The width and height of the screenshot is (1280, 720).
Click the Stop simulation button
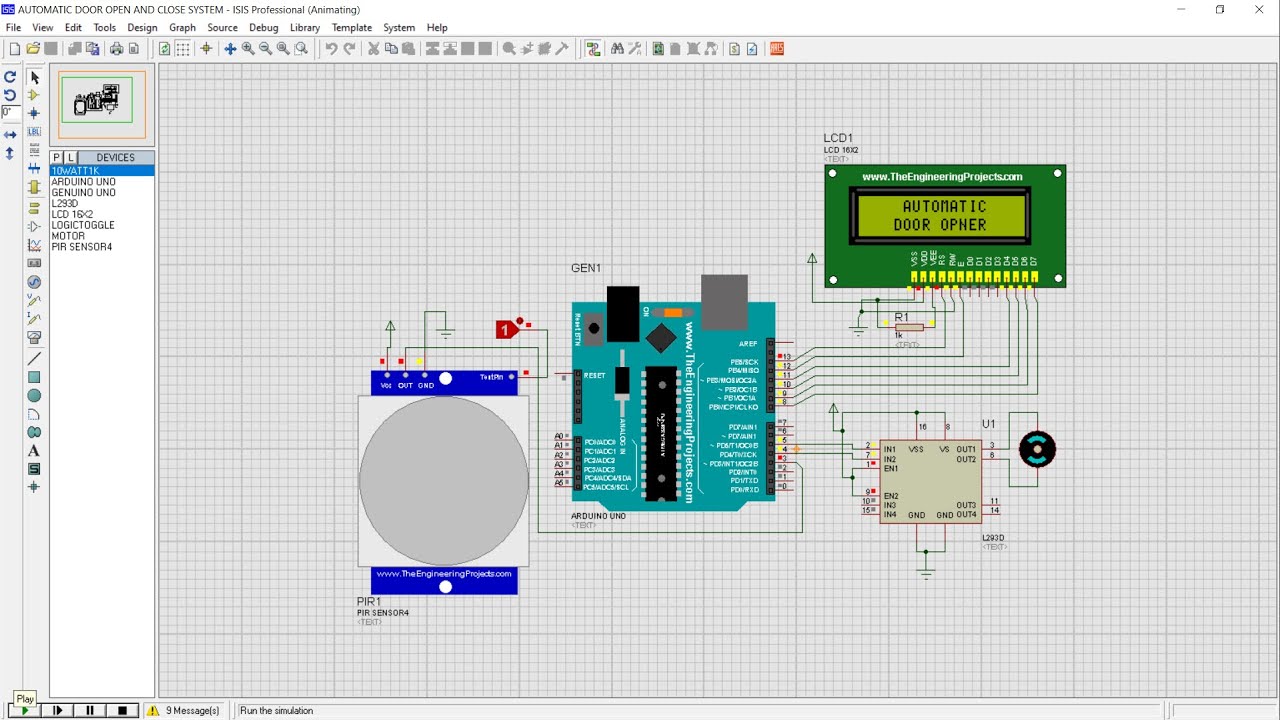[x=122, y=711]
